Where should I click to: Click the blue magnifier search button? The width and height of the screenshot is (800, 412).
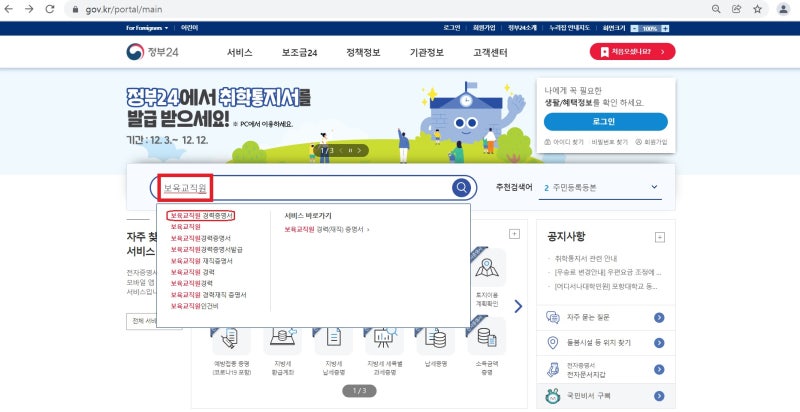tap(461, 188)
